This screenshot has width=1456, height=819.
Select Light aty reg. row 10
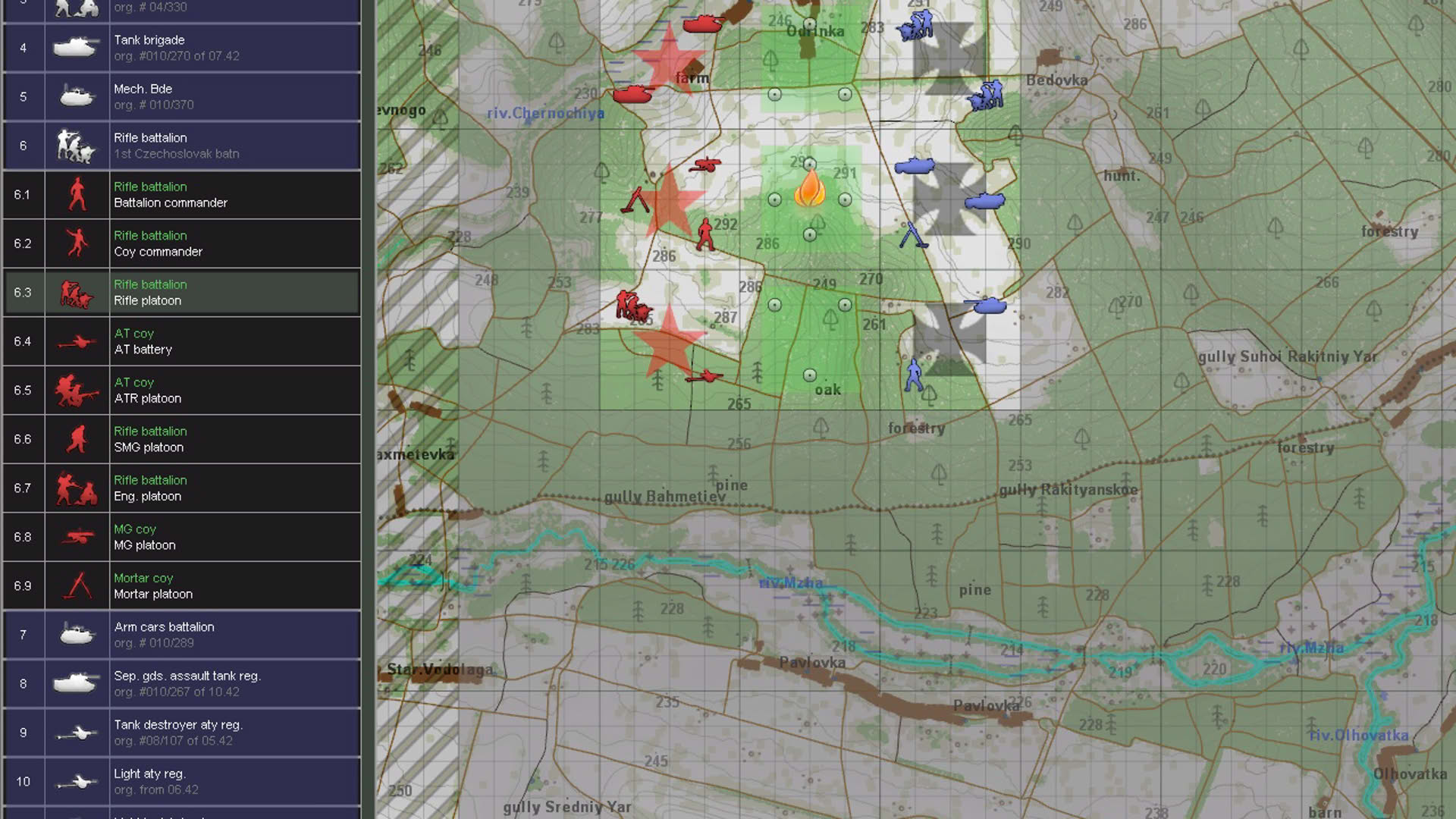(x=182, y=782)
